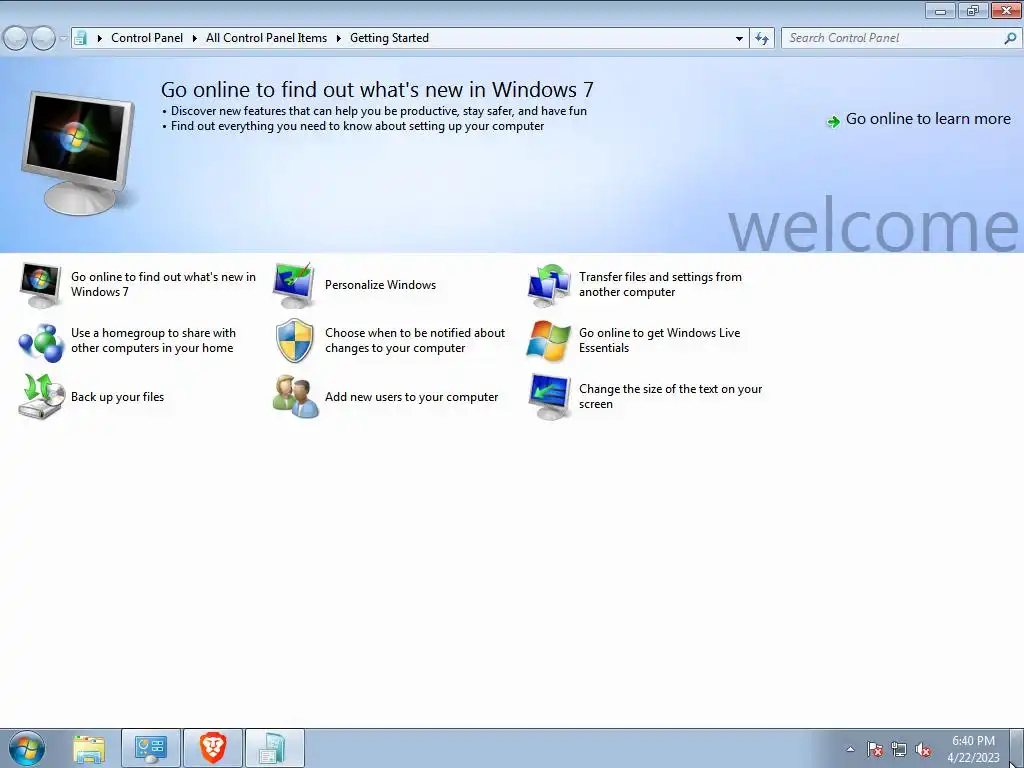Click the shield icon for notification changes
Image resolution: width=1024 pixels, height=768 pixels.
click(x=295, y=341)
